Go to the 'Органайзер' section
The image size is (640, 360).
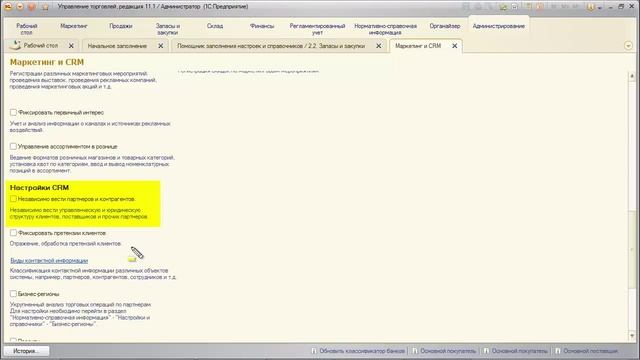click(x=445, y=26)
